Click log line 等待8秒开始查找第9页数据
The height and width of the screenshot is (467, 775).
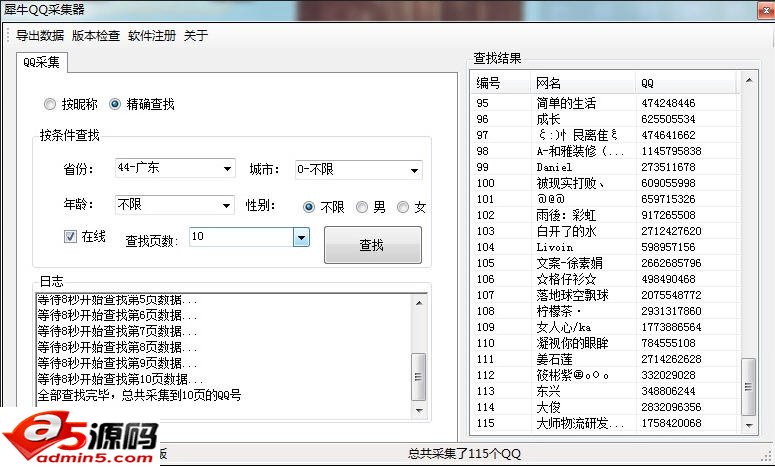117,363
